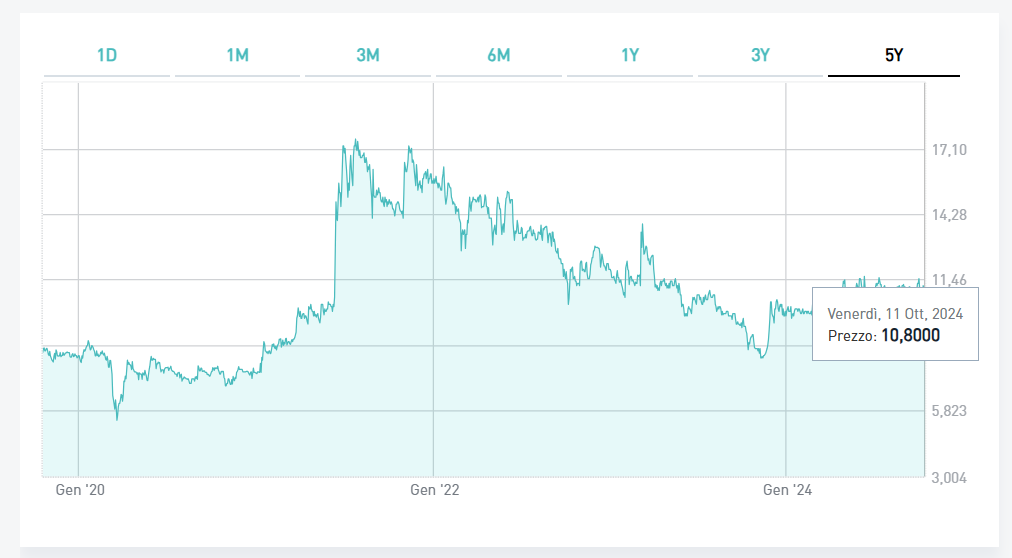
Task: Select the 3Y chart period tab
Action: click(x=760, y=55)
